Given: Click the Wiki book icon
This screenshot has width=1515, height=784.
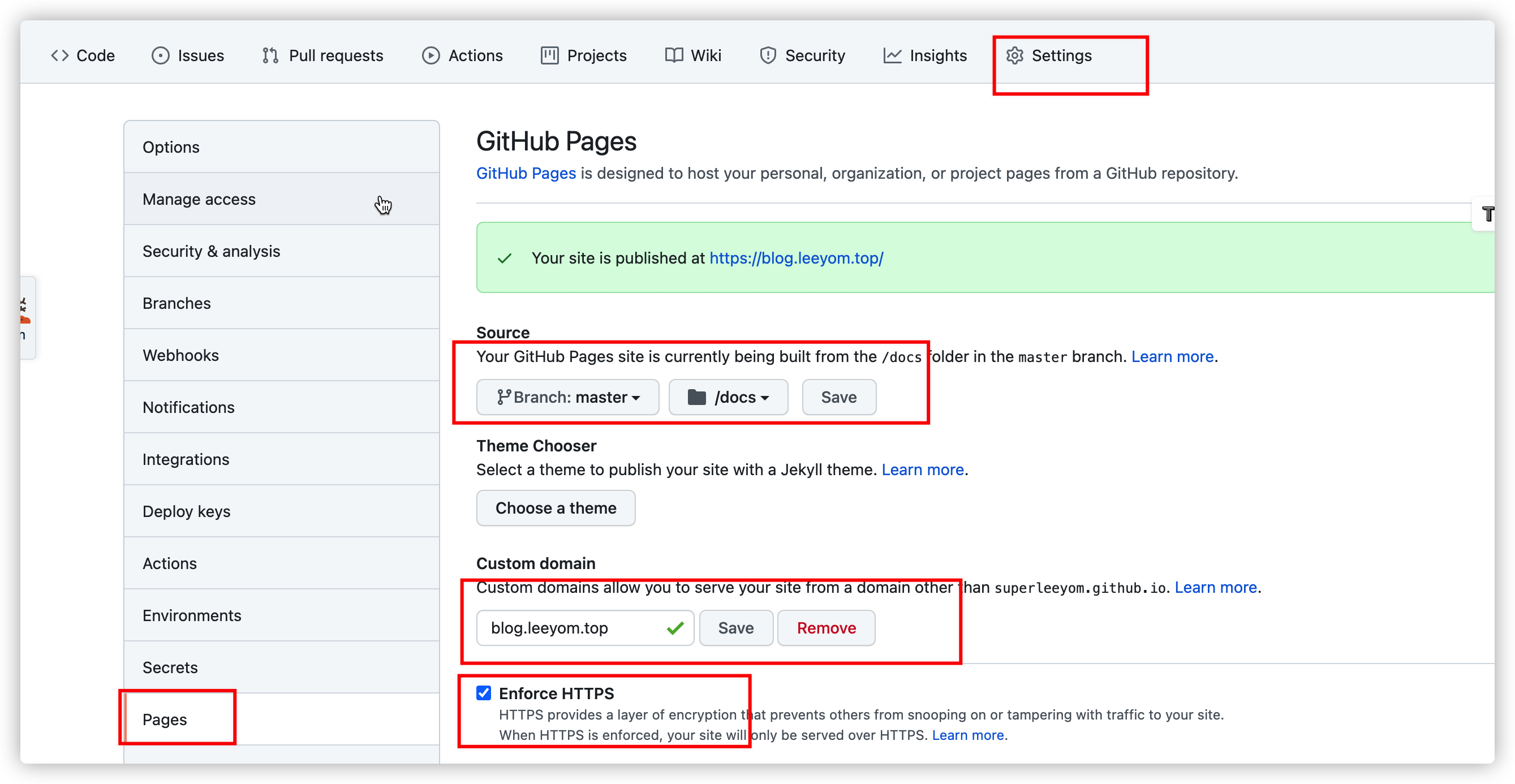Looking at the screenshot, I should click(x=674, y=55).
